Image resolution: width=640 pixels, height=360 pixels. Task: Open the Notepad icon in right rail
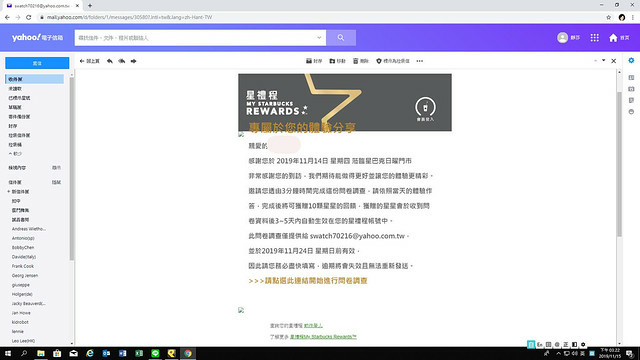[x=631, y=100]
